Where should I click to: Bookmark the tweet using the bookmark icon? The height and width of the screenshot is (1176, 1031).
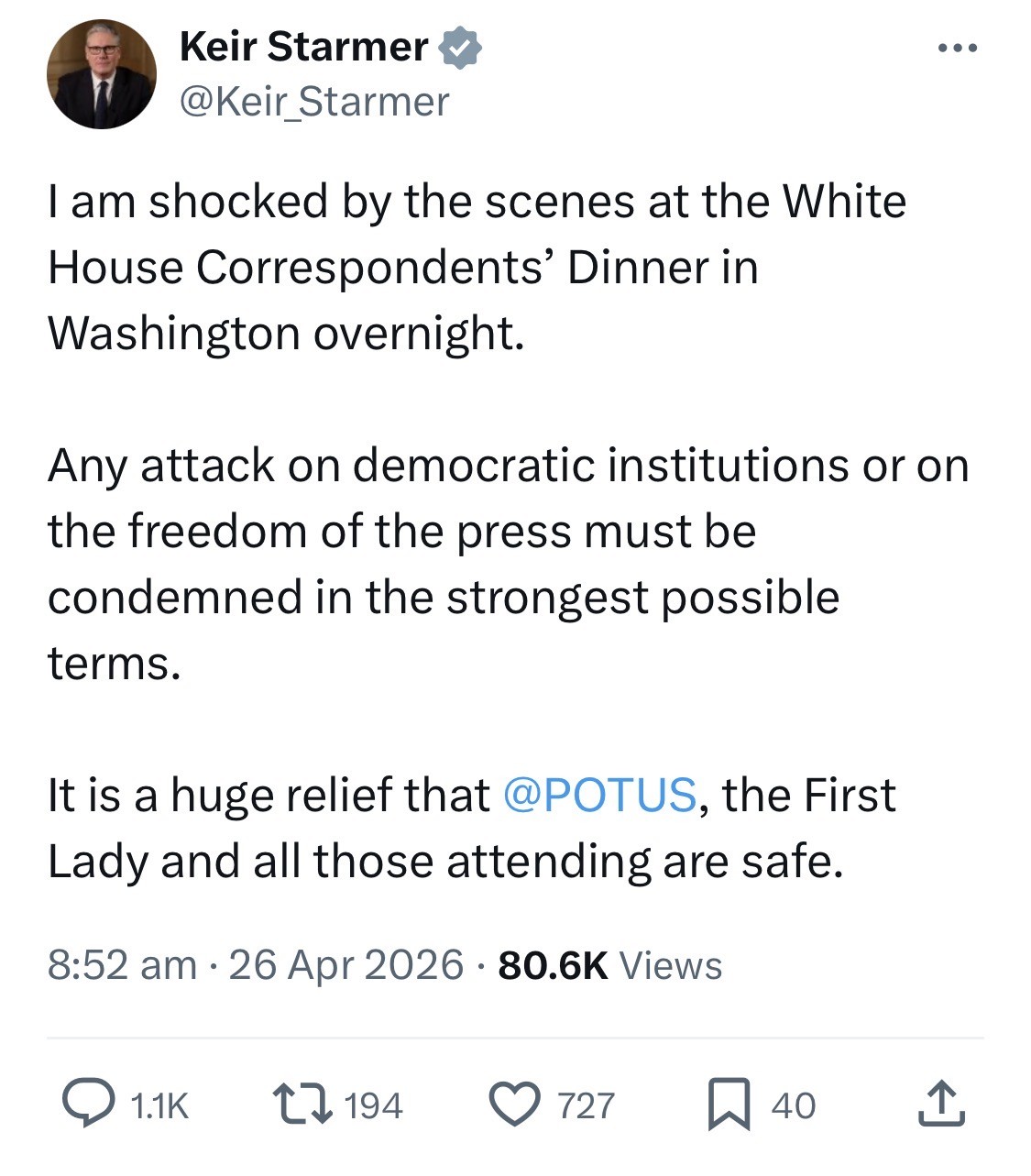click(x=729, y=1104)
